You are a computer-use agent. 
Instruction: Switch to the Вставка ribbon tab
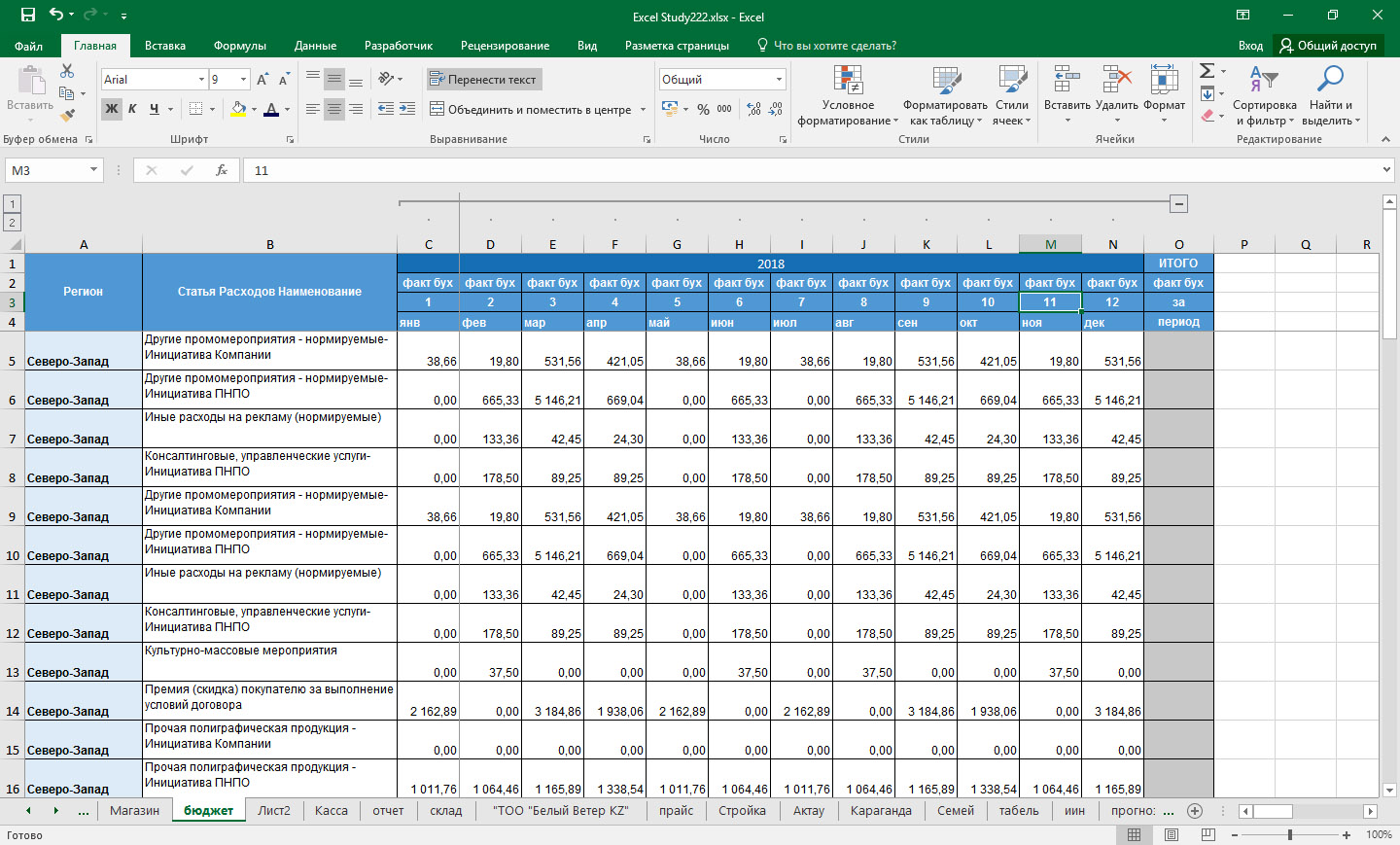point(165,46)
